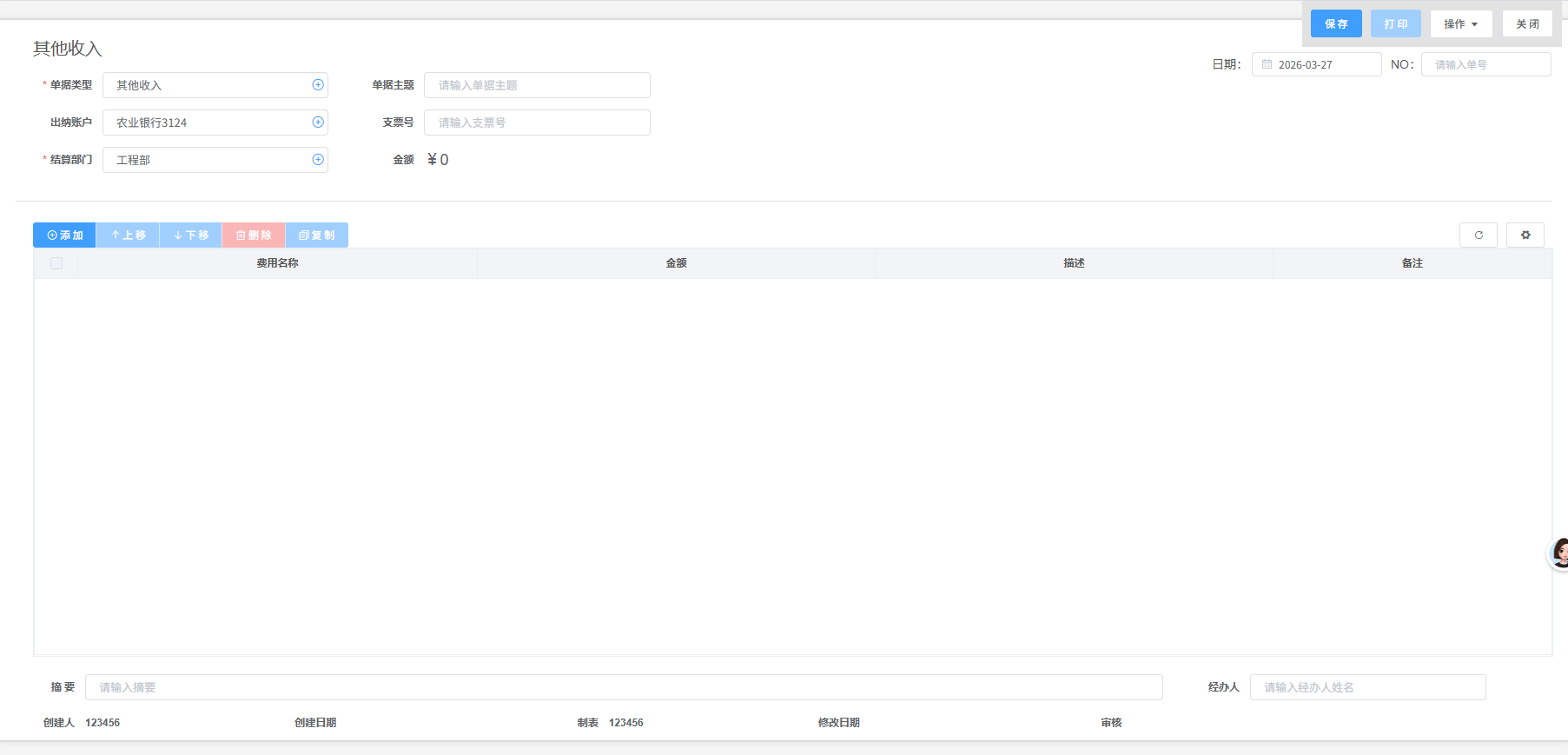Click the plus icon in 单据类型 field

(318, 85)
